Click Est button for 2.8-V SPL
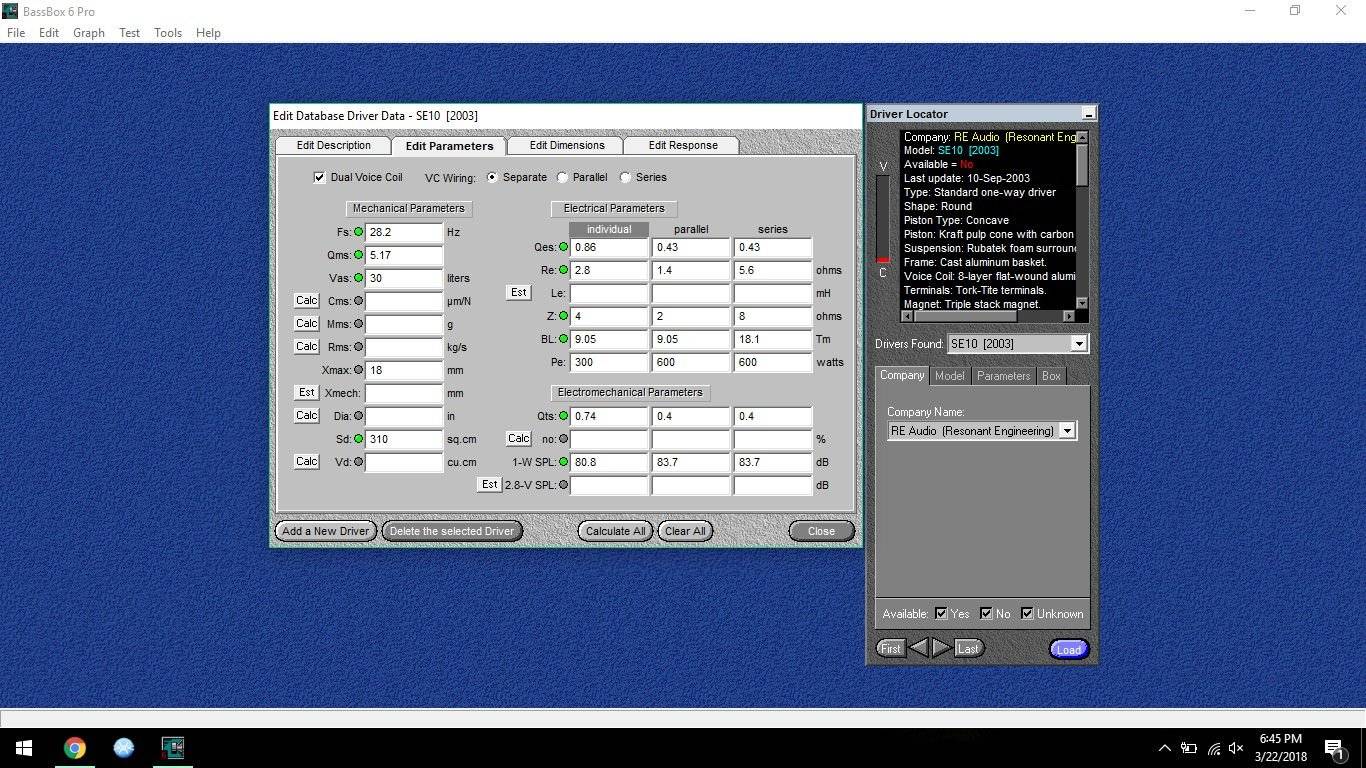 (x=489, y=485)
